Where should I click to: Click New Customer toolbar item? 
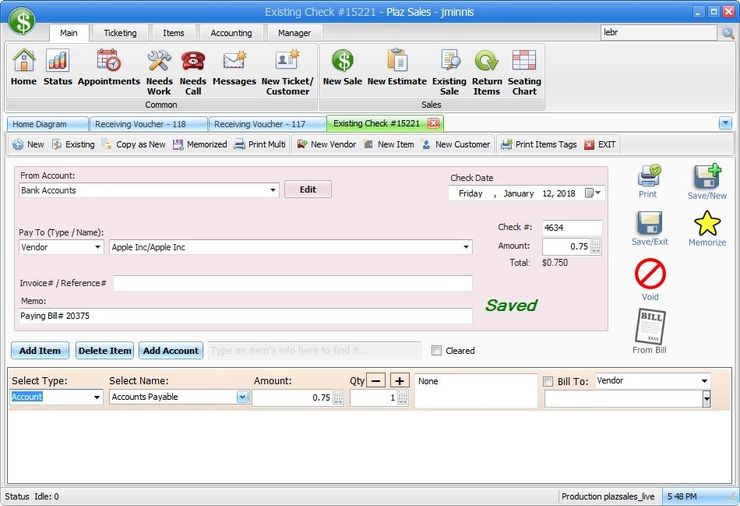(455, 144)
